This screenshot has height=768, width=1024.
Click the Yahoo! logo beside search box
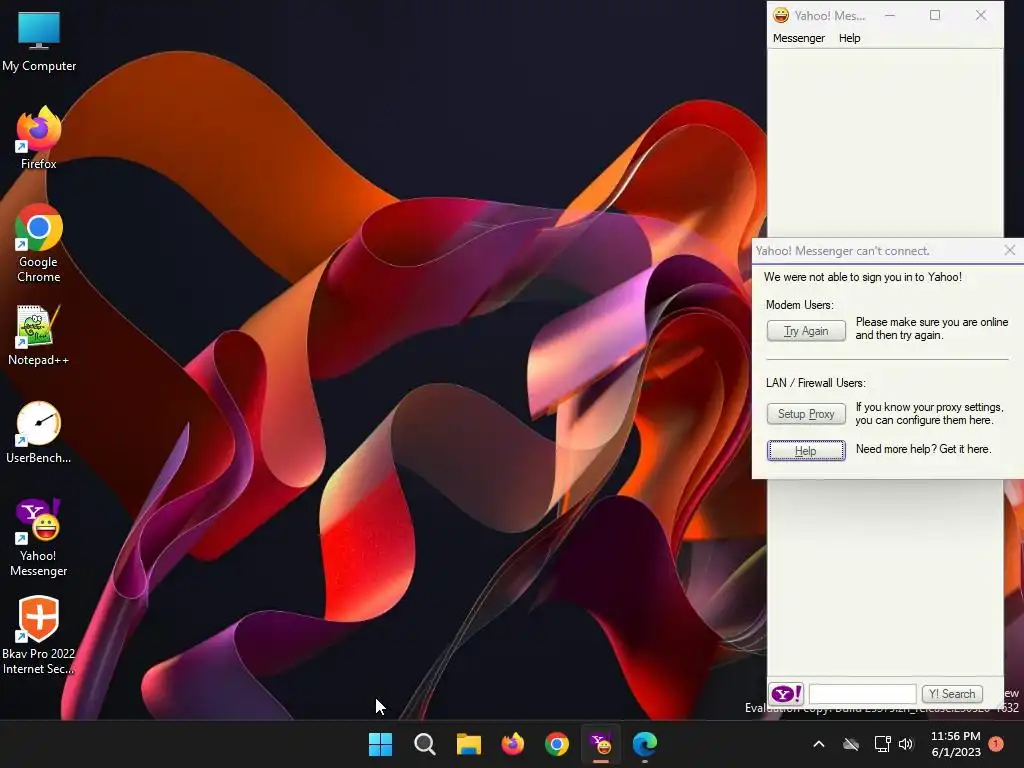[x=786, y=694]
